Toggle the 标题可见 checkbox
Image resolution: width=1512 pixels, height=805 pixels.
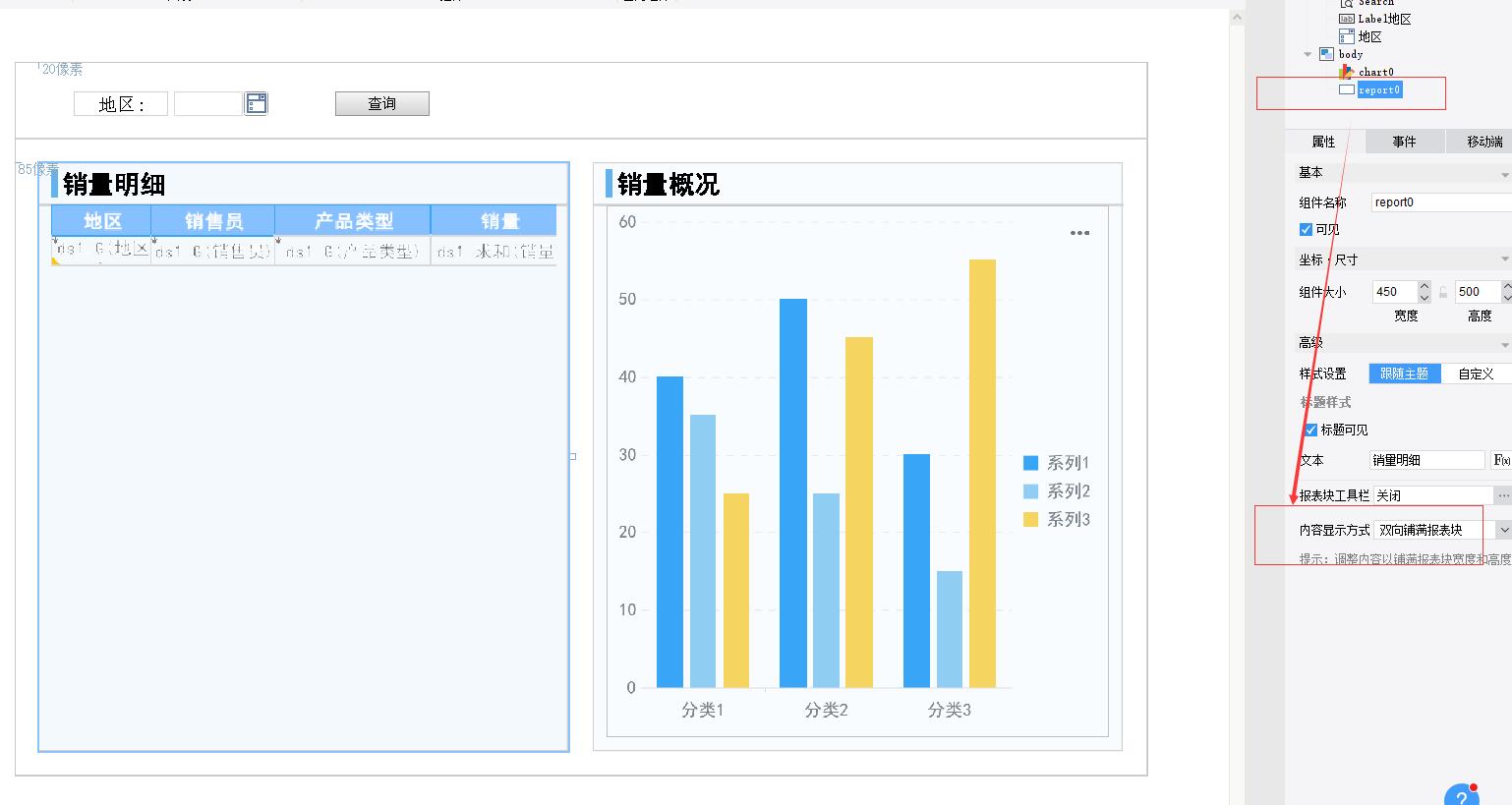[x=1310, y=430]
